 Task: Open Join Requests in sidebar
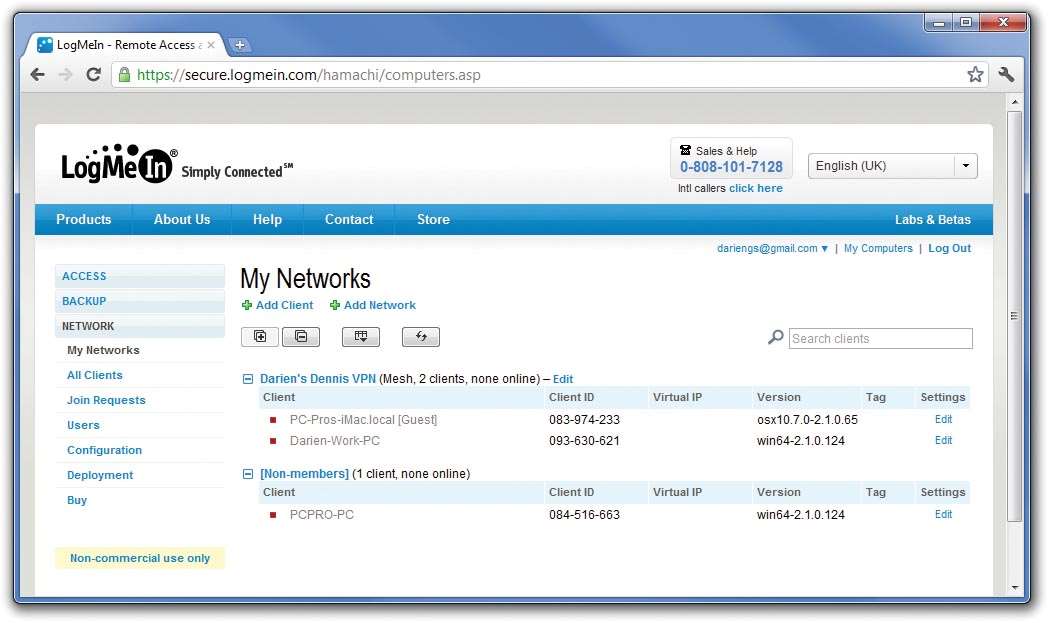tap(106, 400)
